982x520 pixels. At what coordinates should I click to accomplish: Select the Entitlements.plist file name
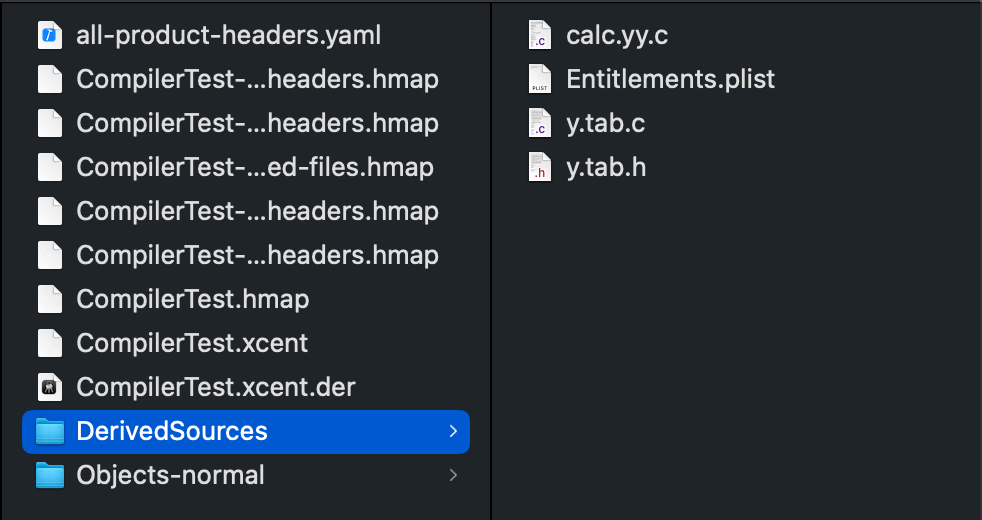pyautogui.click(x=671, y=79)
